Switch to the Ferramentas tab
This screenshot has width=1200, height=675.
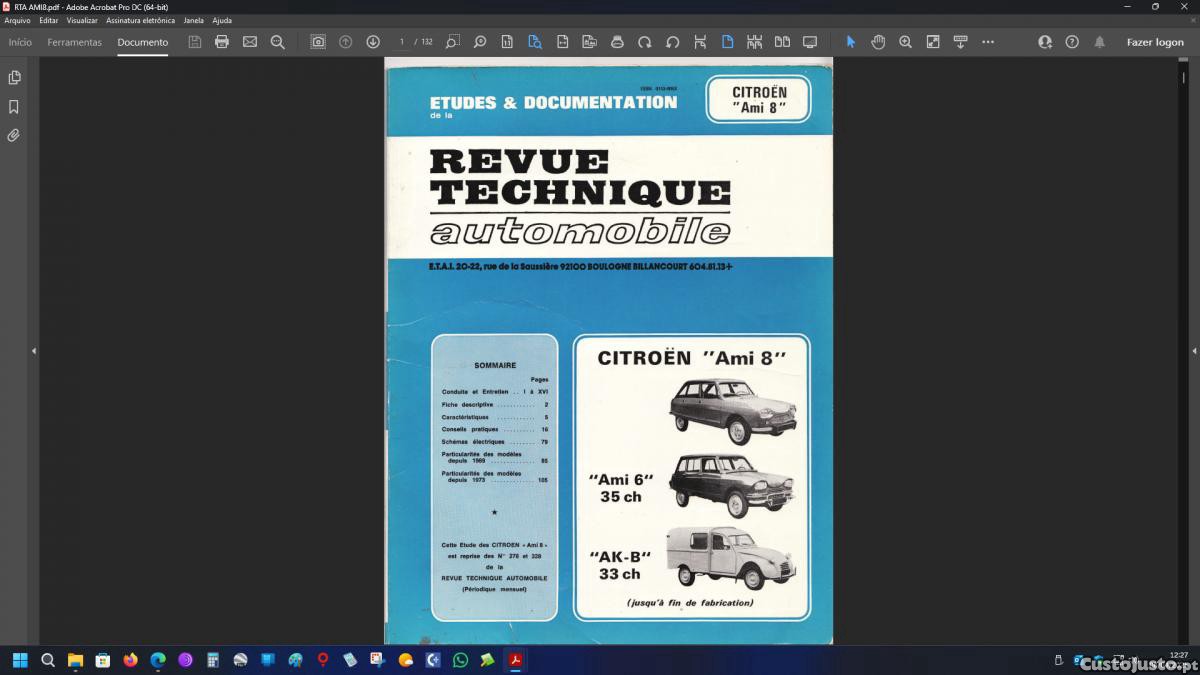74,42
